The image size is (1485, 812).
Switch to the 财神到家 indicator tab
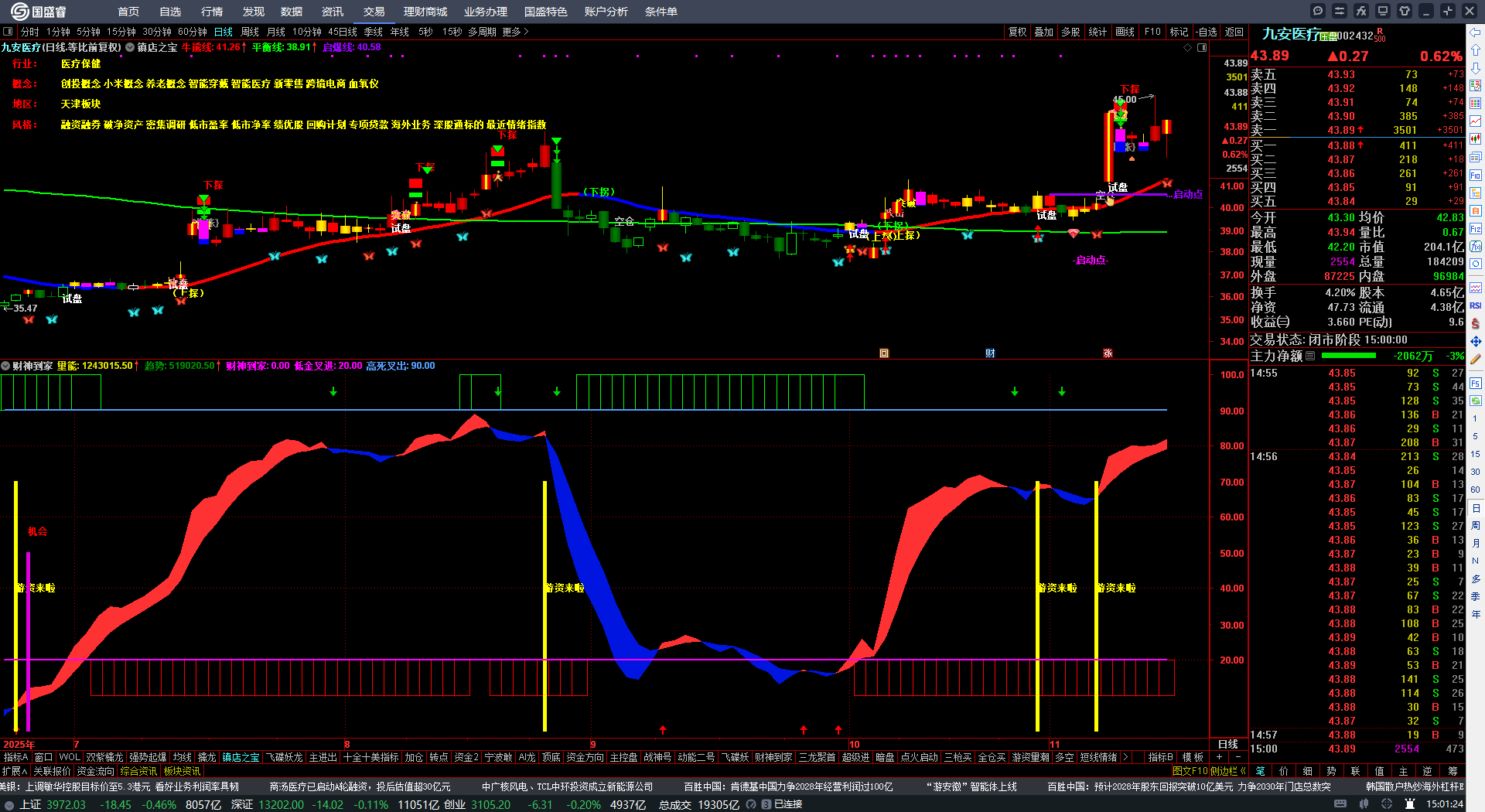773,757
